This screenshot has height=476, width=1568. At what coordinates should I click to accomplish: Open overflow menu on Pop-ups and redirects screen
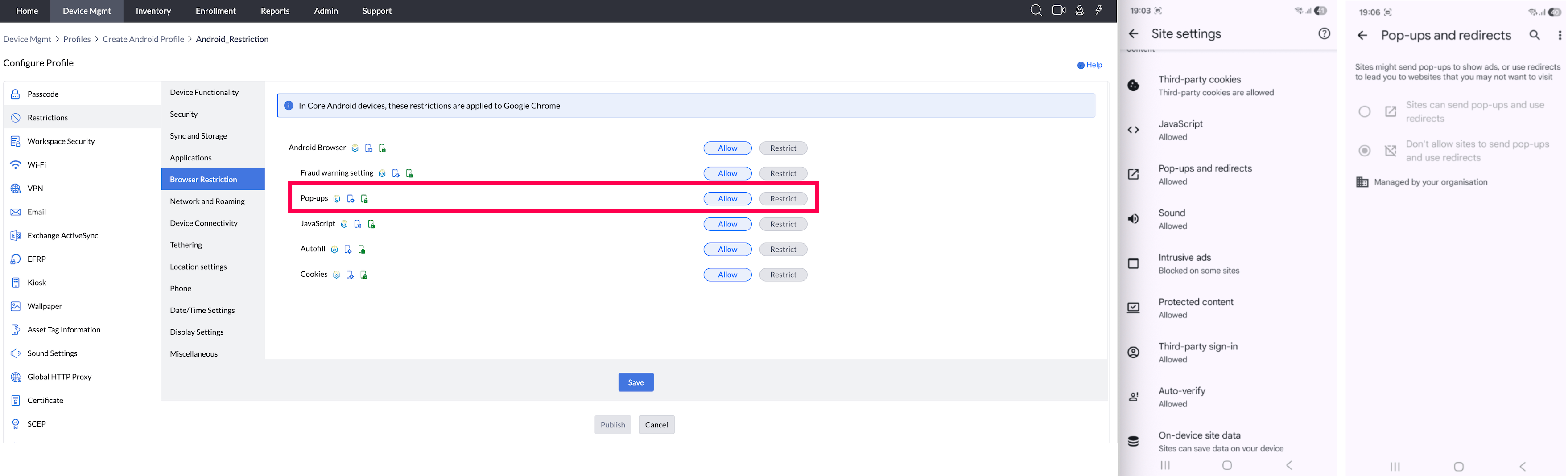coord(1559,35)
